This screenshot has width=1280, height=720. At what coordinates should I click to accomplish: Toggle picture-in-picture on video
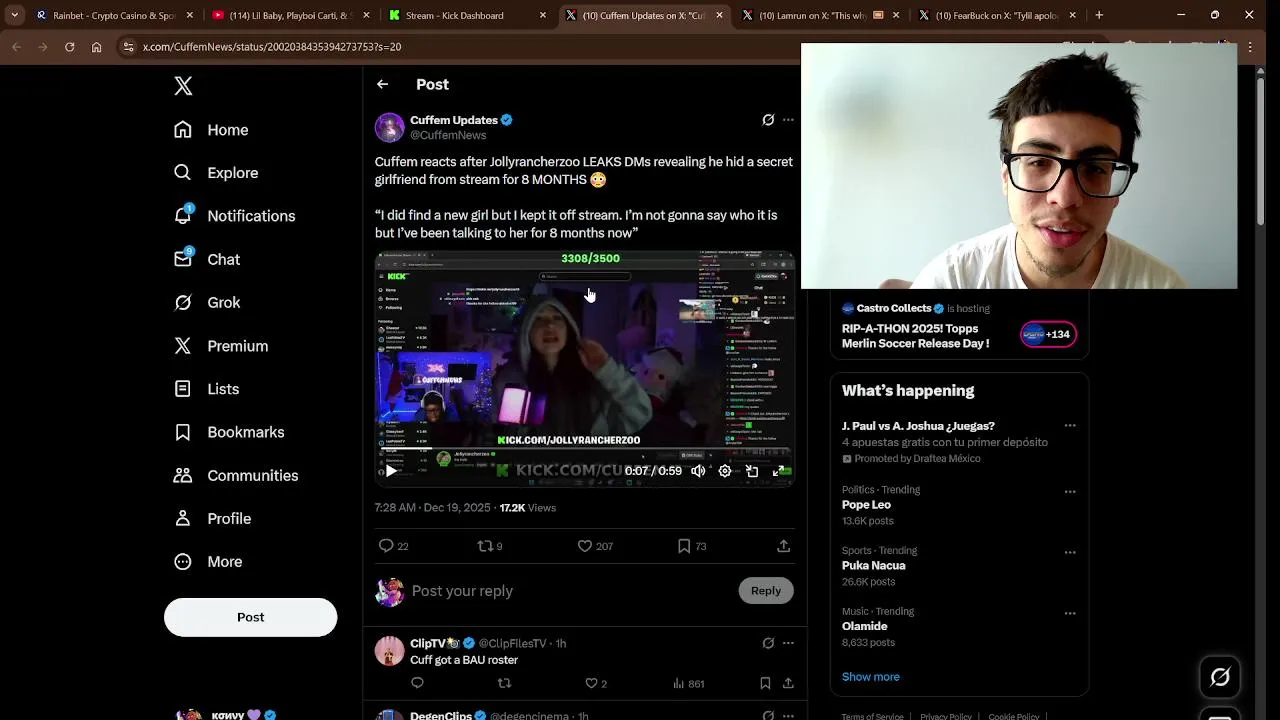tap(752, 471)
